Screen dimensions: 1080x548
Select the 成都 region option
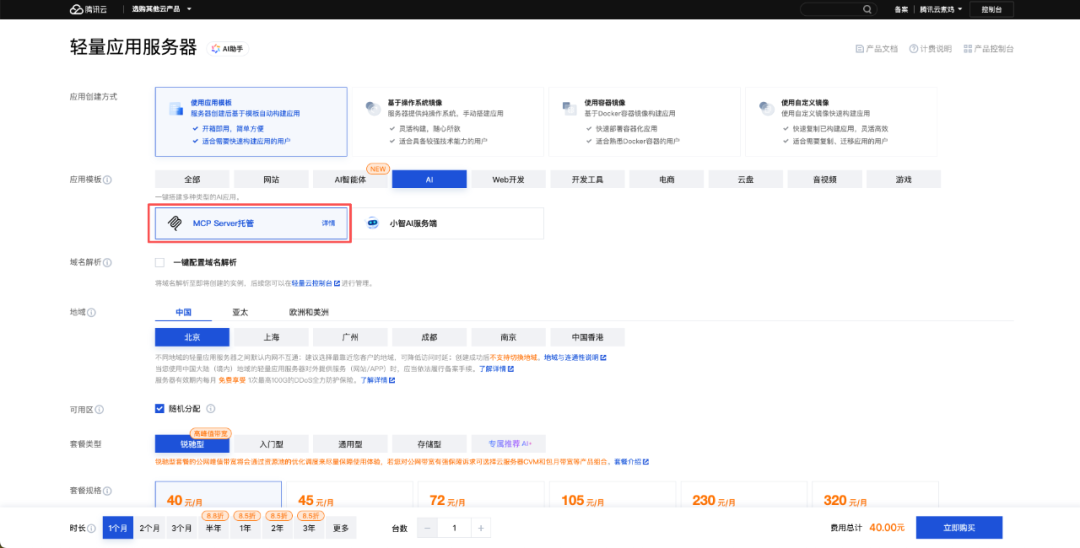click(429, 337)
